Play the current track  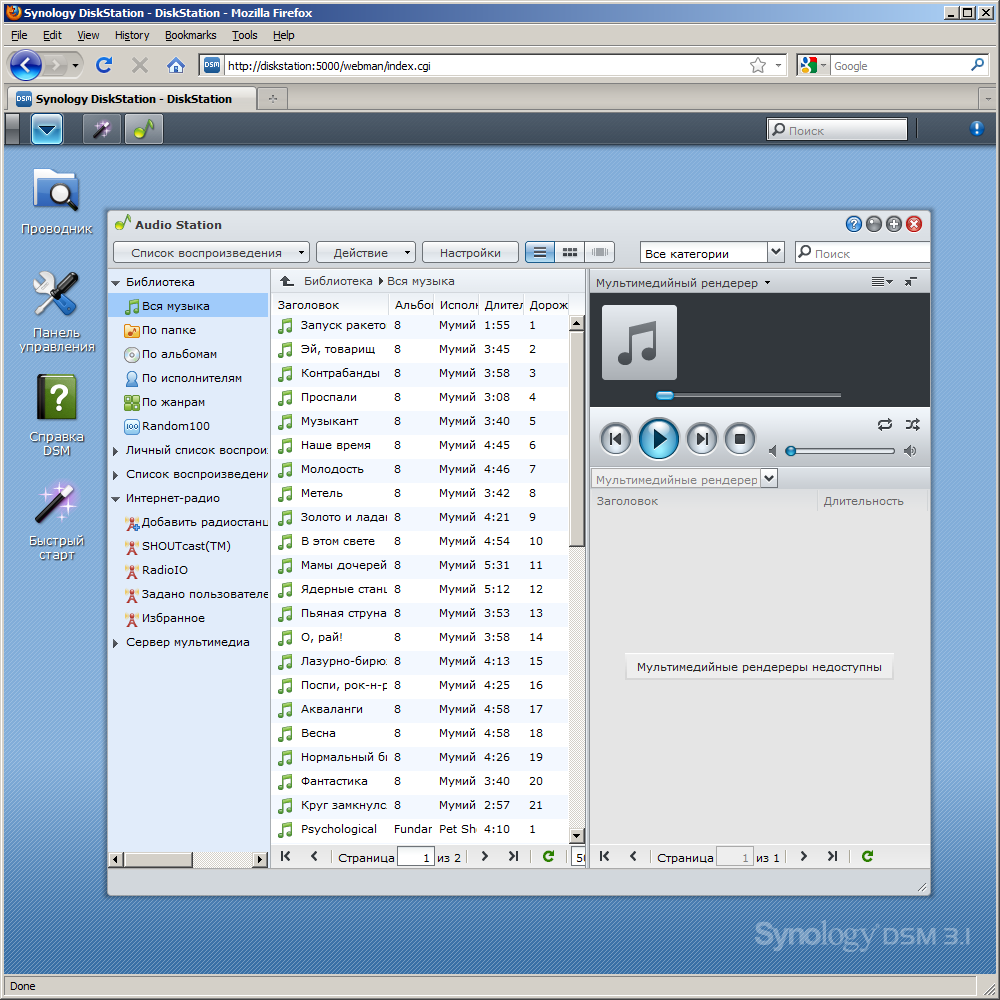tap(658, 439)
